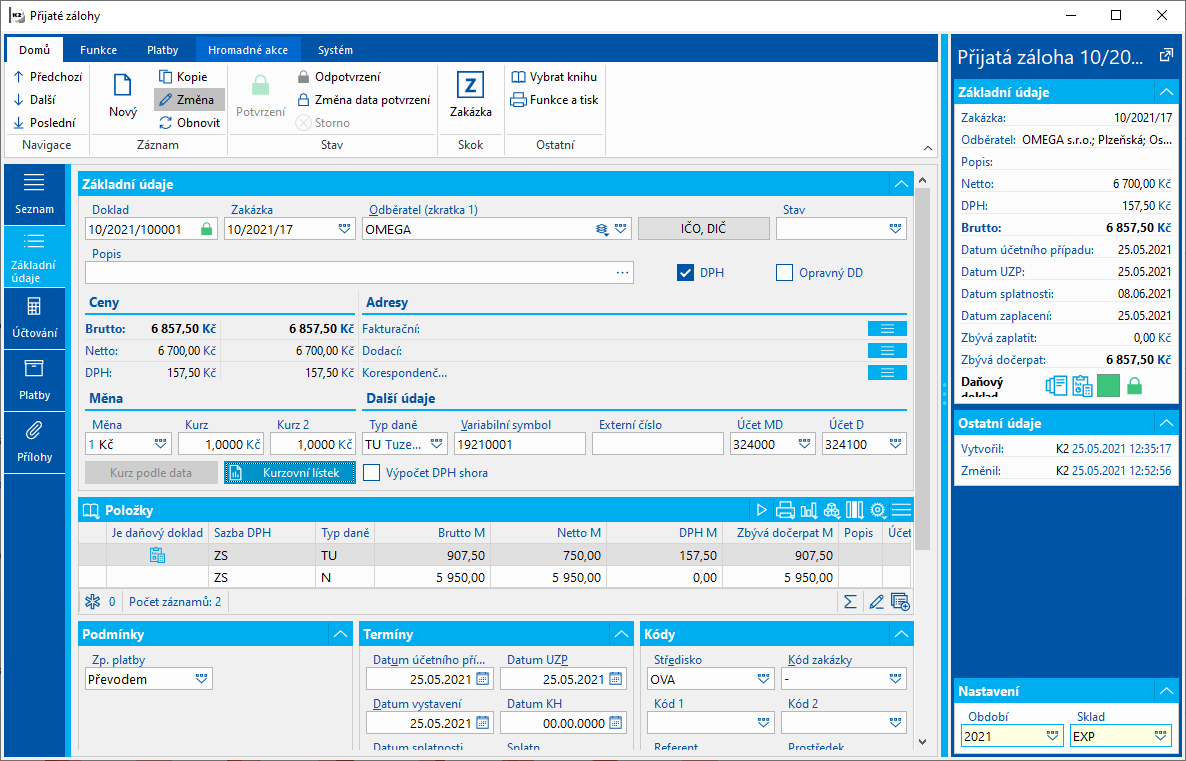The width and height of the screenshot is (1186, 761).
Task: Click the green status swatch in Daňový doklad
Action: (x=1108, y=387)
